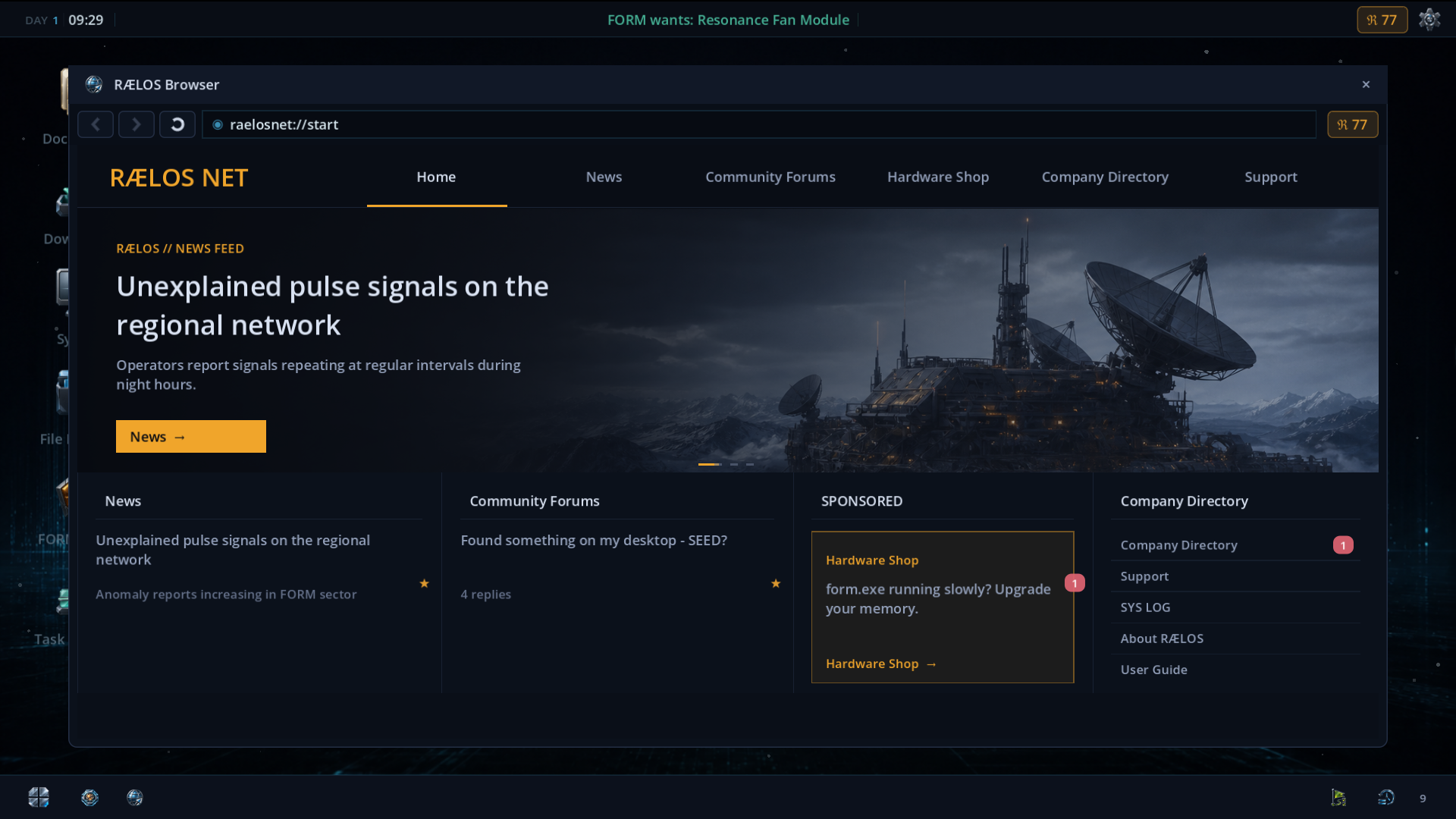Go forward with the browser forward arrow

click(x=136, y=124)
